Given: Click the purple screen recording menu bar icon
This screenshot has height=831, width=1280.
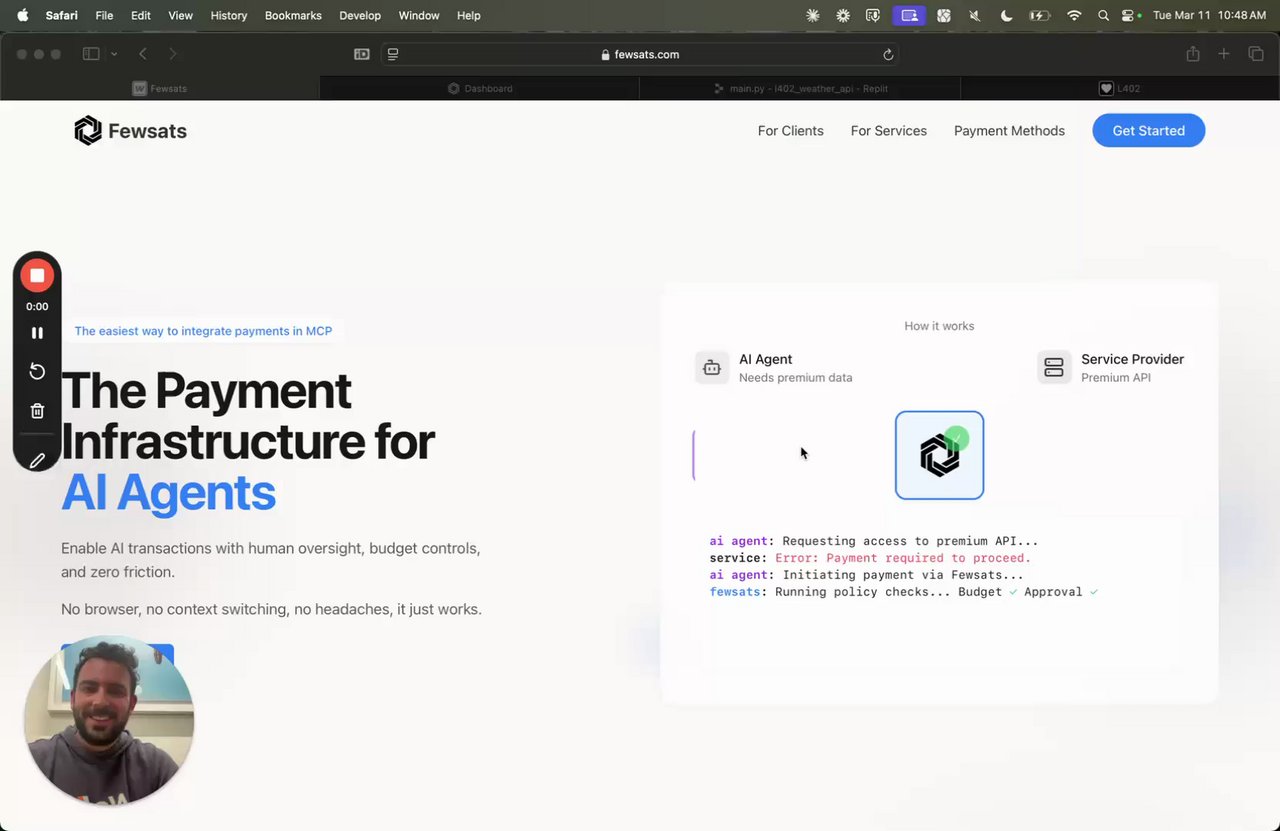Looking at the screenshot, I should click(x=909, y=15).
